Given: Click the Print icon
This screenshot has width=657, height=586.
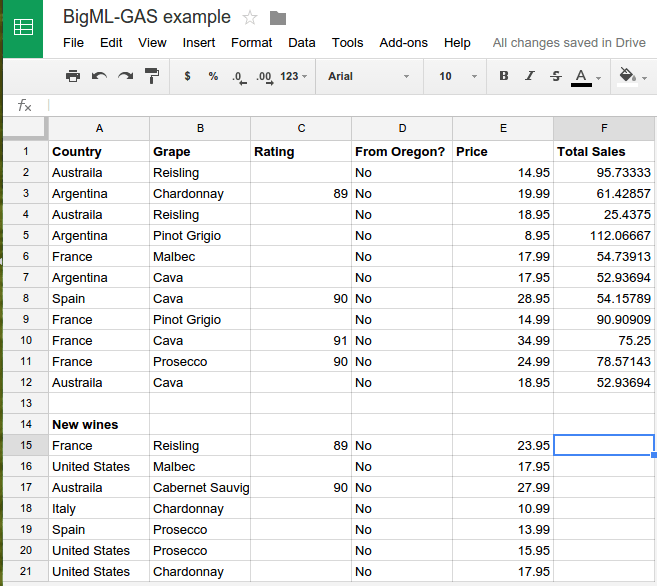Looking at the screenshot, I should [73, 76].
